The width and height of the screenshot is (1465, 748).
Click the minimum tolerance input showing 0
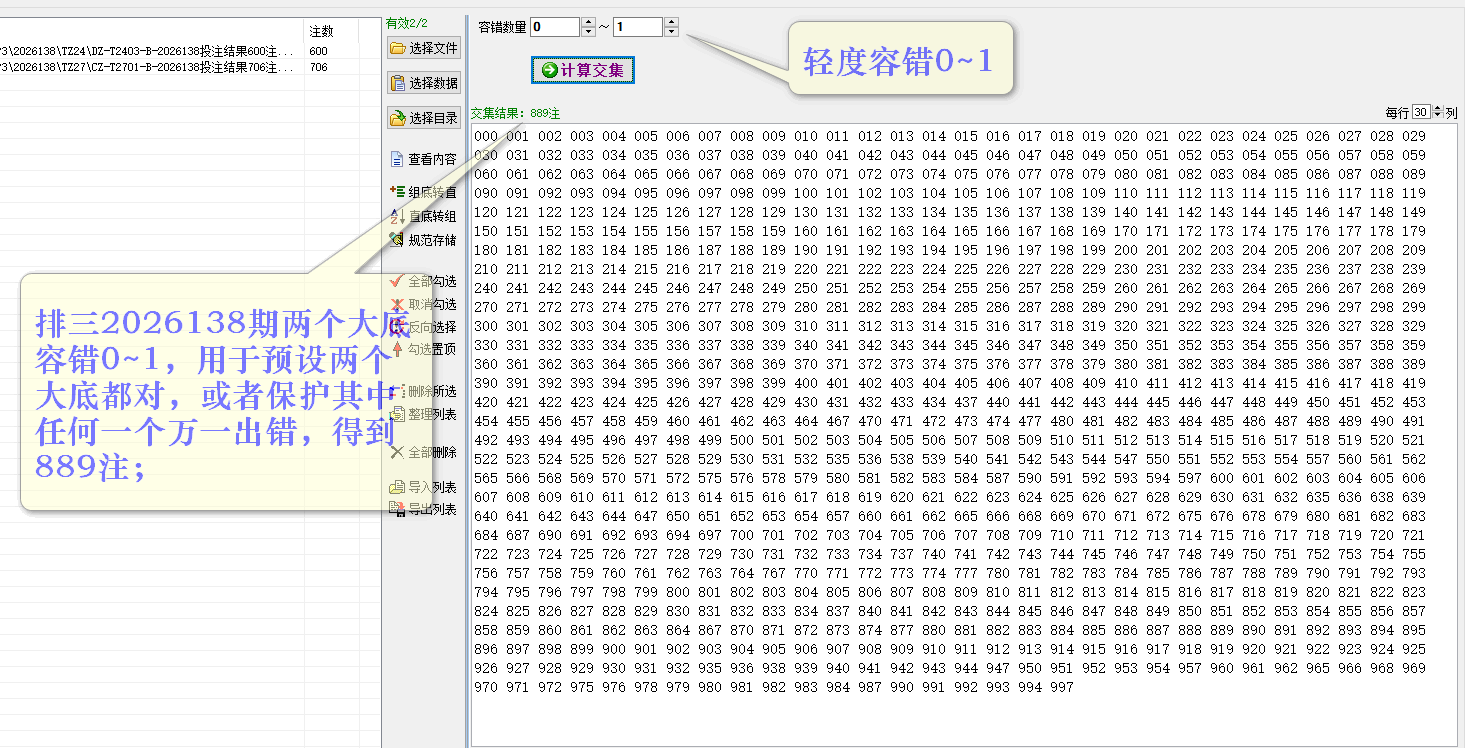pyautogui.click(x=555, y=27)
